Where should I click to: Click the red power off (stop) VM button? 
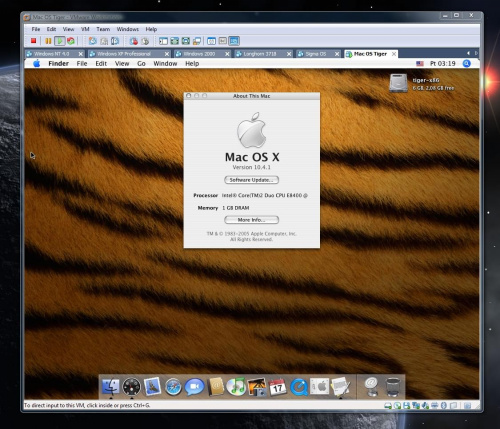(33, 41)
